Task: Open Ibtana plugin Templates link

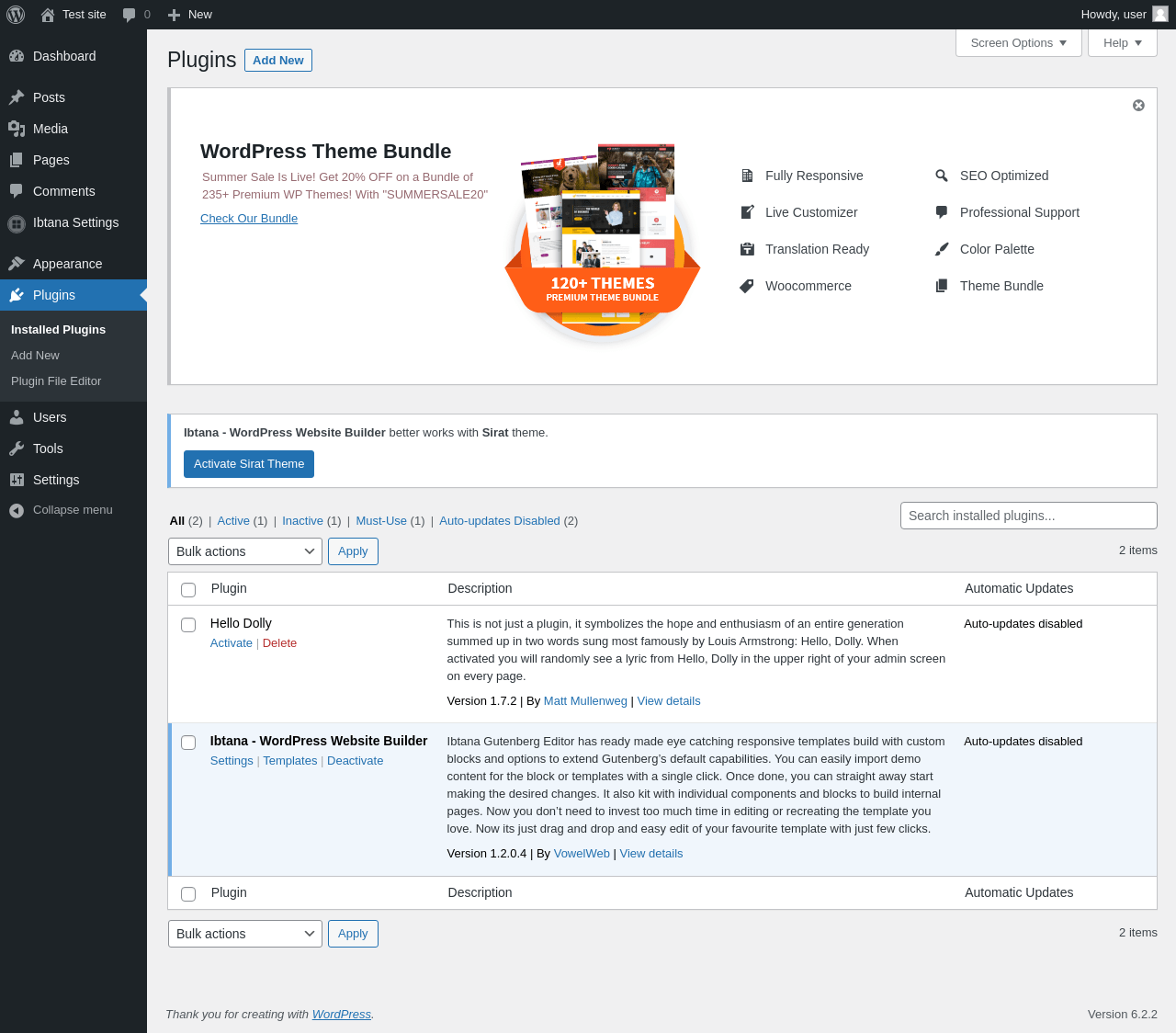Action: [290, 761]
